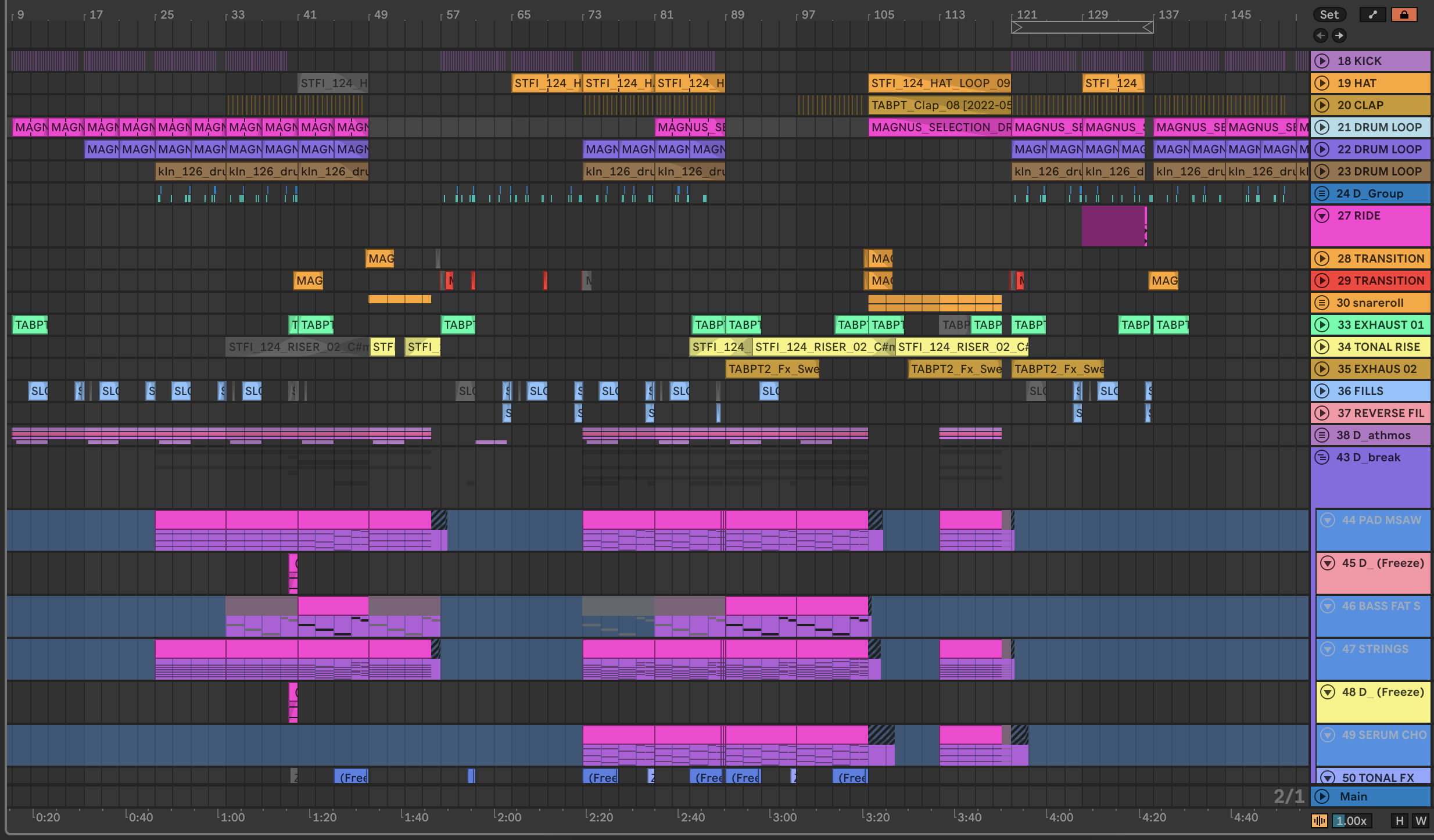Select the MAGNUS_SELECTION_DR clip at bar 105
The height and width of the screenshot is (840, 1434).
[940, 127]
